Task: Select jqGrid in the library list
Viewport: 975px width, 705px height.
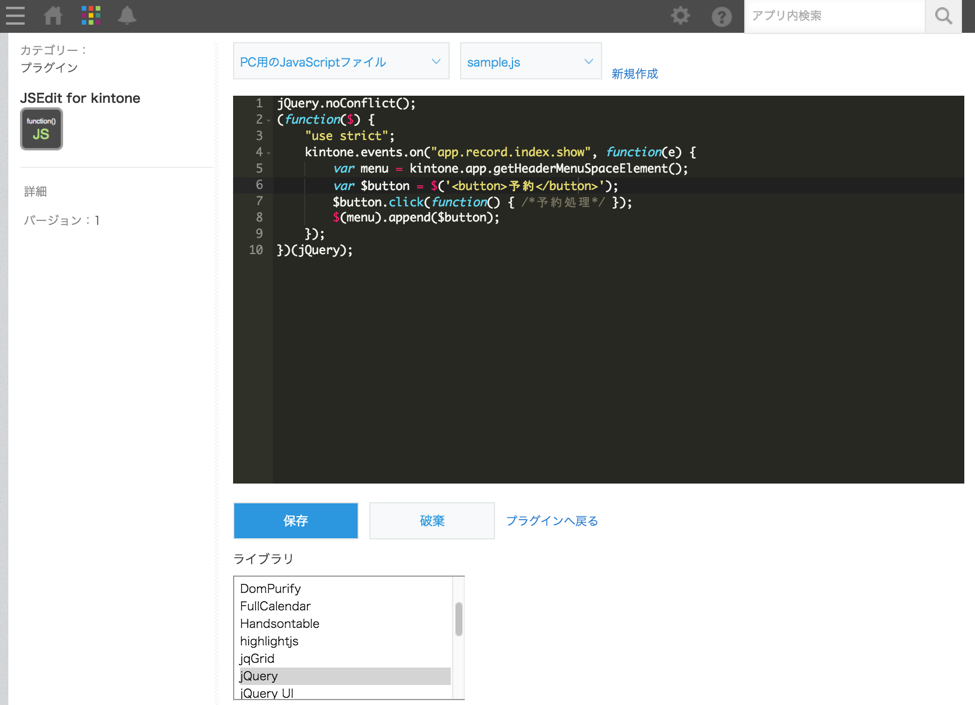Action: click(257, 658)
